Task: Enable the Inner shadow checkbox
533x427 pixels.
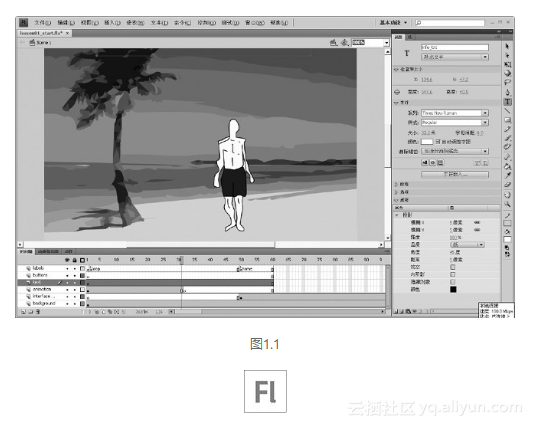Action: coord(453,274)
